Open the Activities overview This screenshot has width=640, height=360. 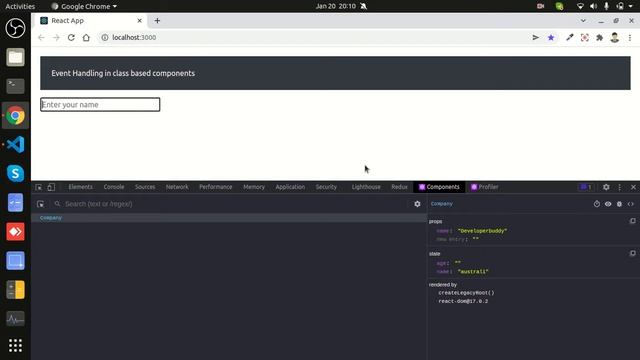pyautogui.click(x=20, y=6)
